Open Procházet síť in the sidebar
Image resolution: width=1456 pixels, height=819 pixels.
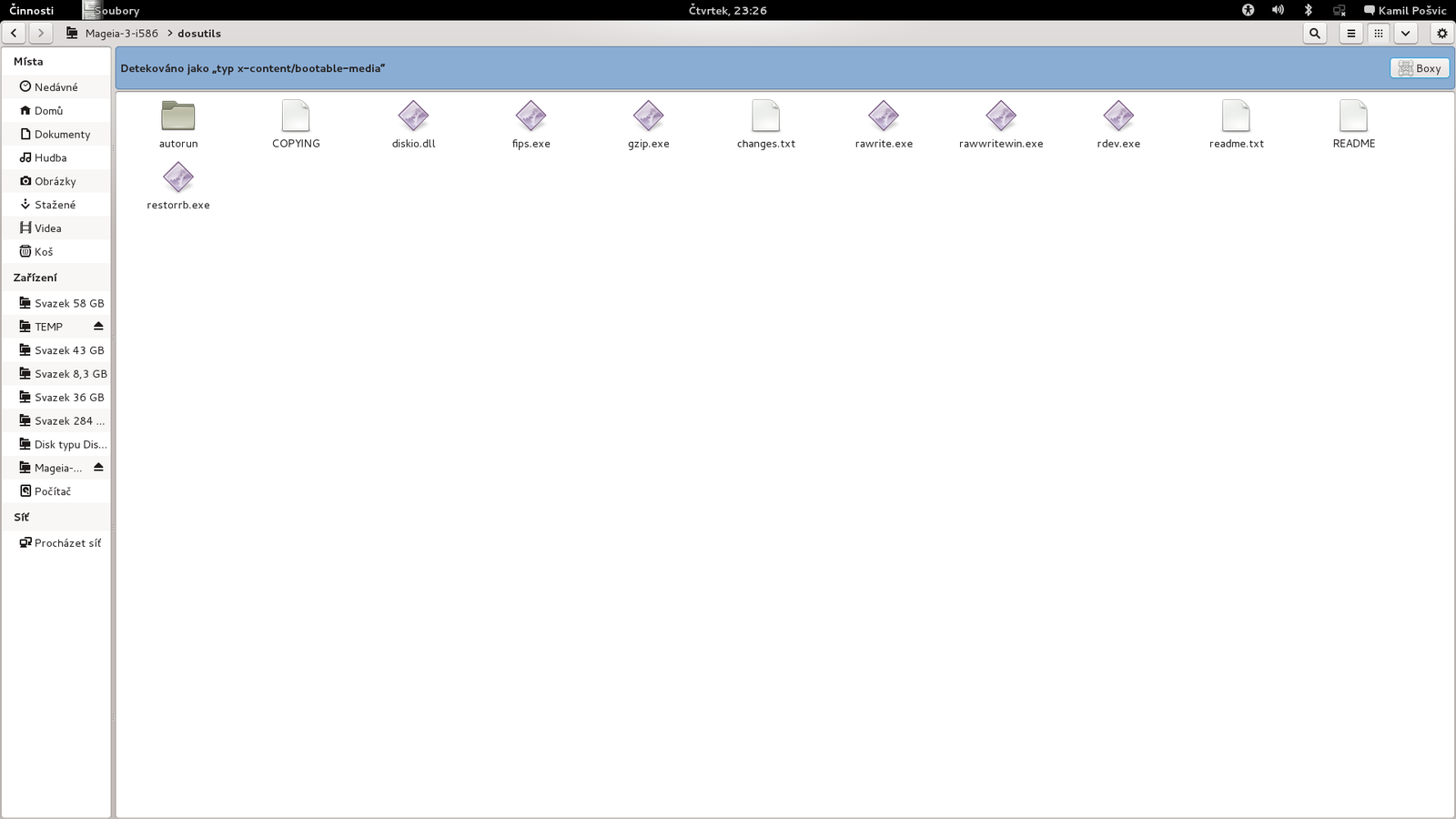[x=56, y=543]
